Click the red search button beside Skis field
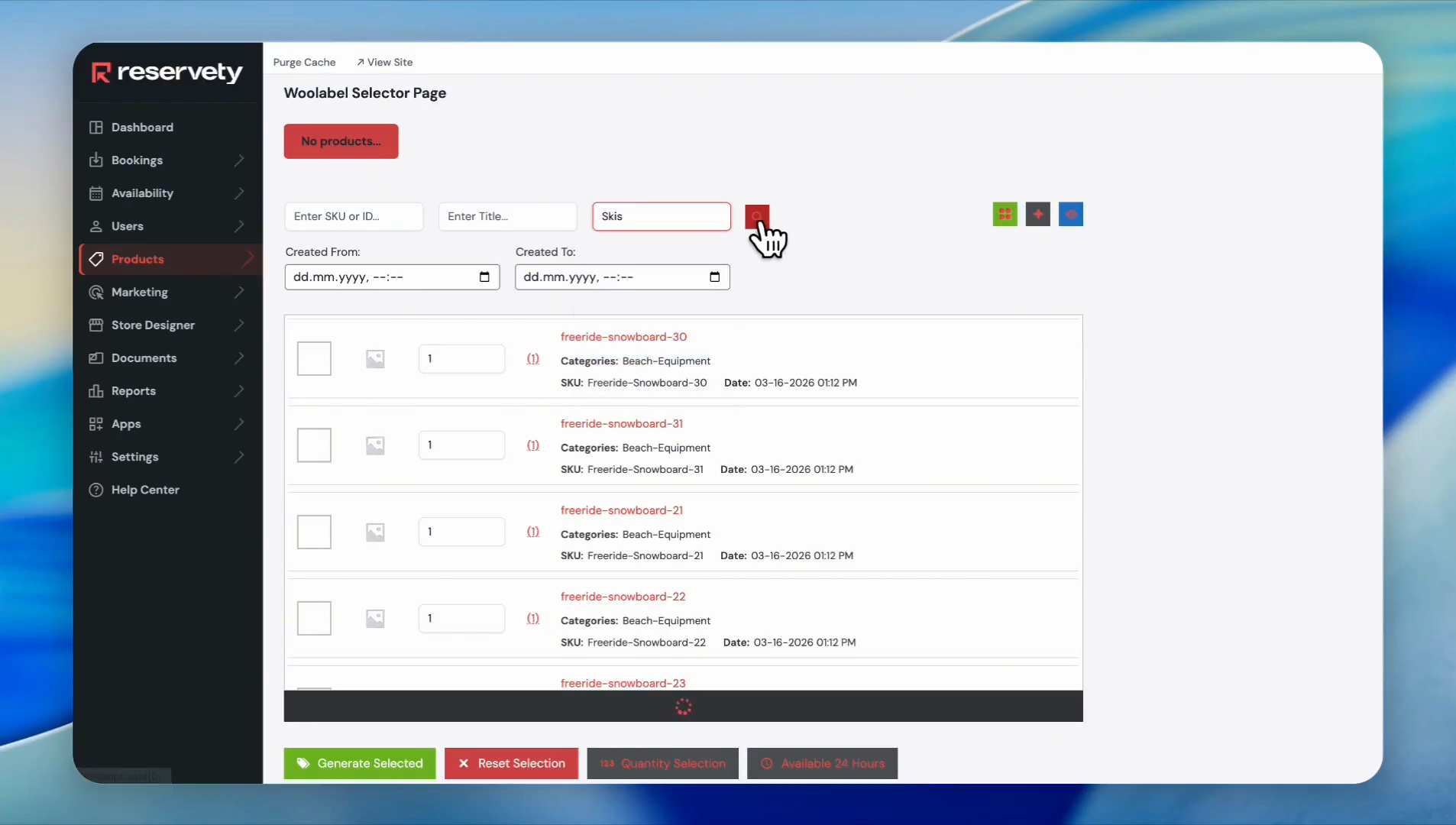This screenshot has height=825, width=1456. (756, 215)
